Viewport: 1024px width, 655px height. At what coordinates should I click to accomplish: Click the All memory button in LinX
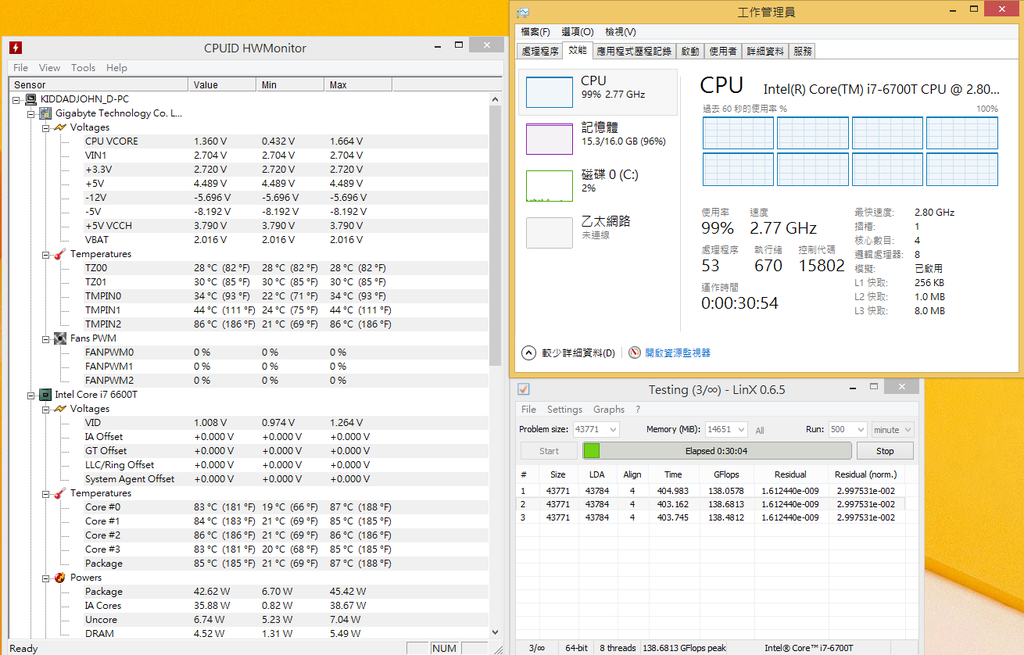pyautogui.click(x=760, y=430)
